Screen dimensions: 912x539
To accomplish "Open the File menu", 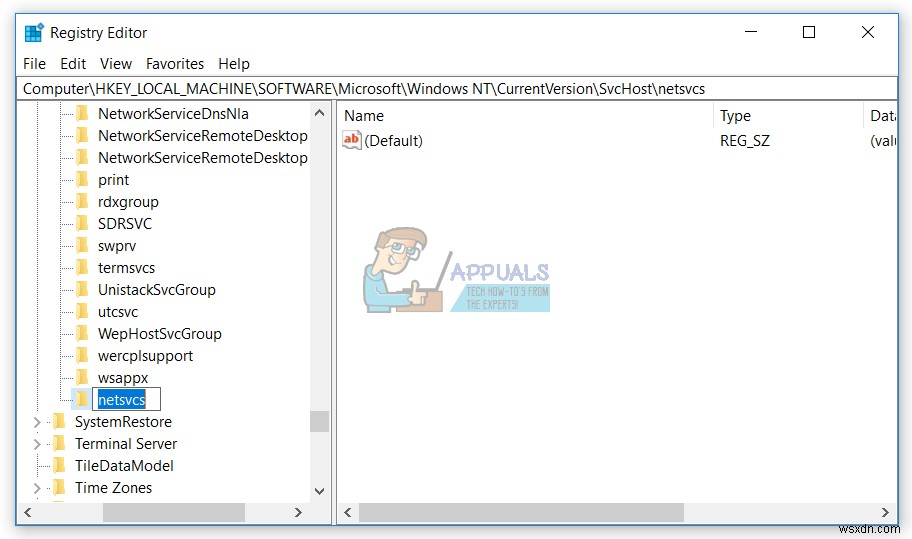I will (34, 64).
